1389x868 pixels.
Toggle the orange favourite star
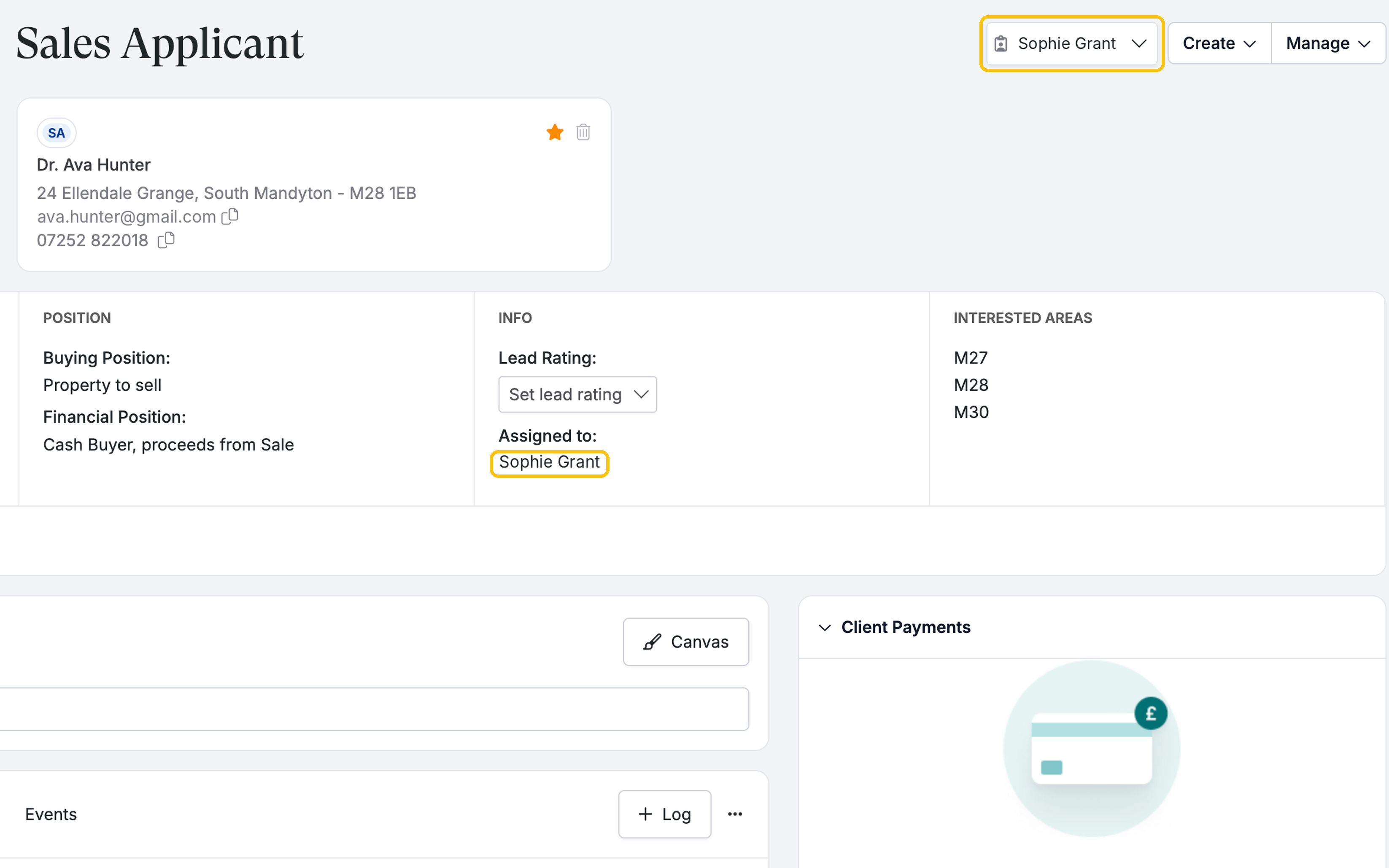click(x=554, y=132)
